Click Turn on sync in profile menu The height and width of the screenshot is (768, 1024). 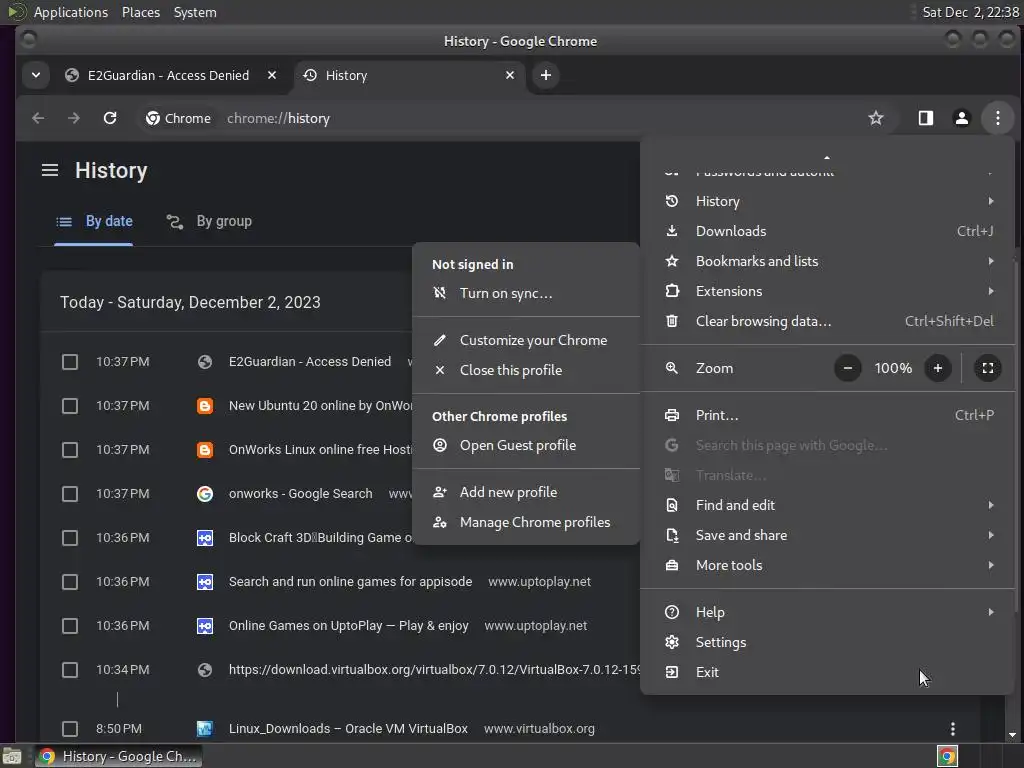tap(526, 293)
